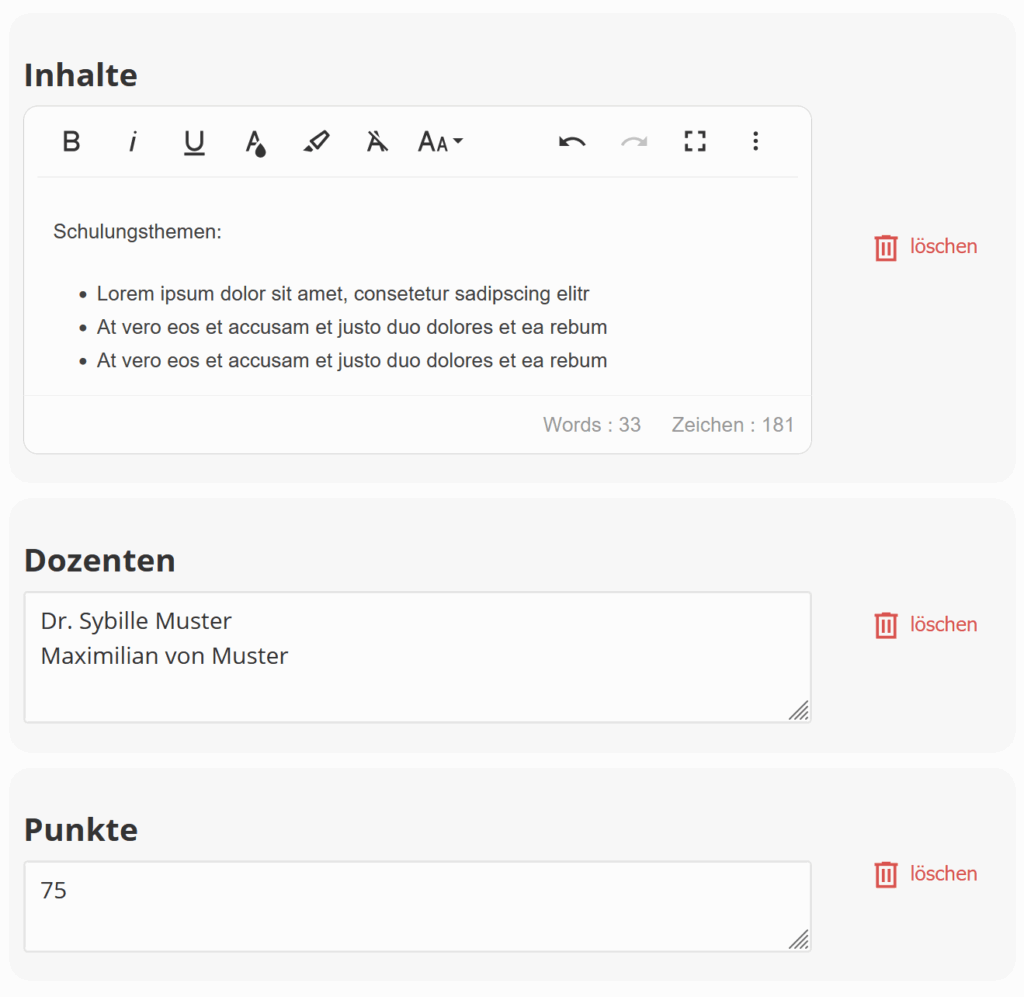
Task: Open more options via three-dot menu
Action: pyautogui.click(x=756, y=142)
